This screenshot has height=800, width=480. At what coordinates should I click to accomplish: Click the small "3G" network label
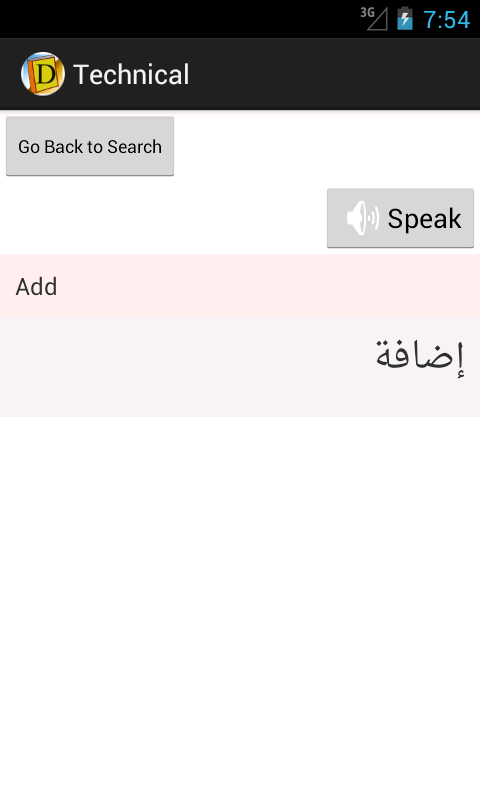(x=367, y=12)
